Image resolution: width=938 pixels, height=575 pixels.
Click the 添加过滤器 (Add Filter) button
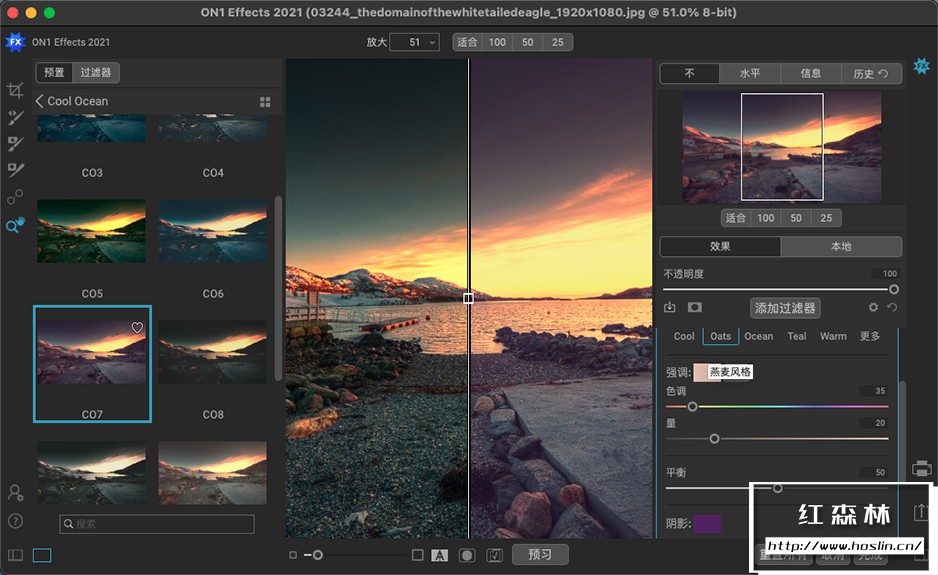[785, 308]
